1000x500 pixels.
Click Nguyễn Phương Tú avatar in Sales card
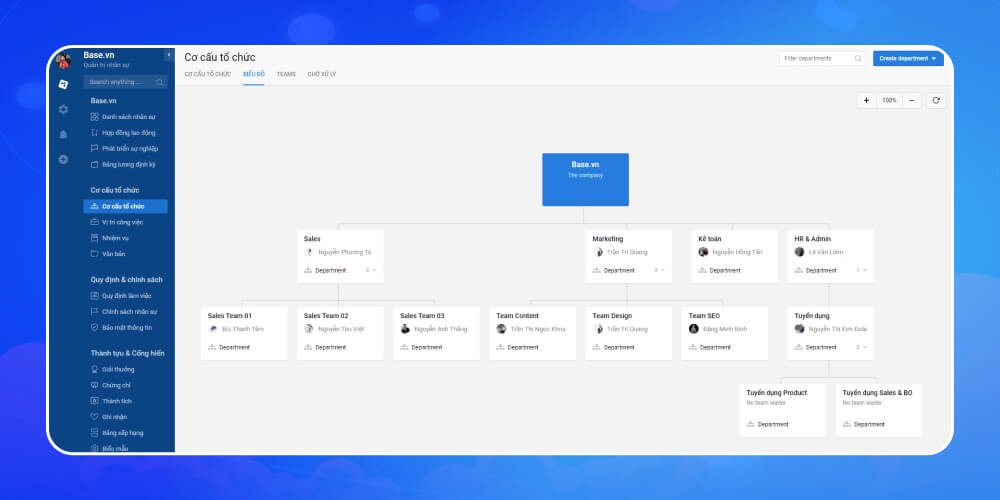[309, 252]
